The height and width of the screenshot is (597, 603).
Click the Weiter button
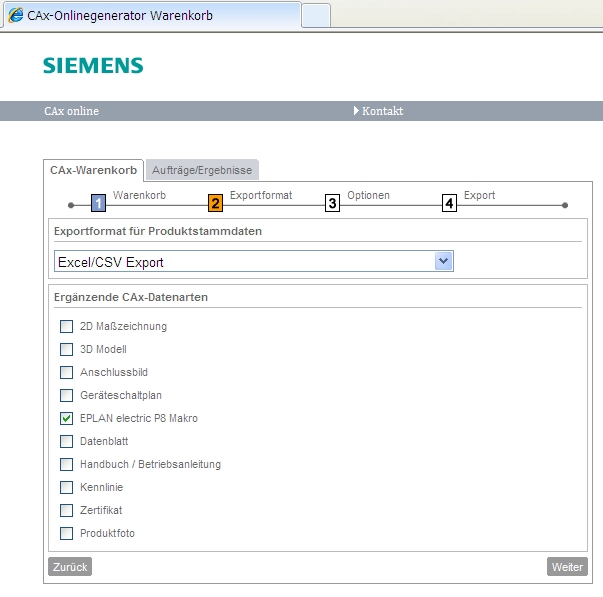[x=567, y=567]
